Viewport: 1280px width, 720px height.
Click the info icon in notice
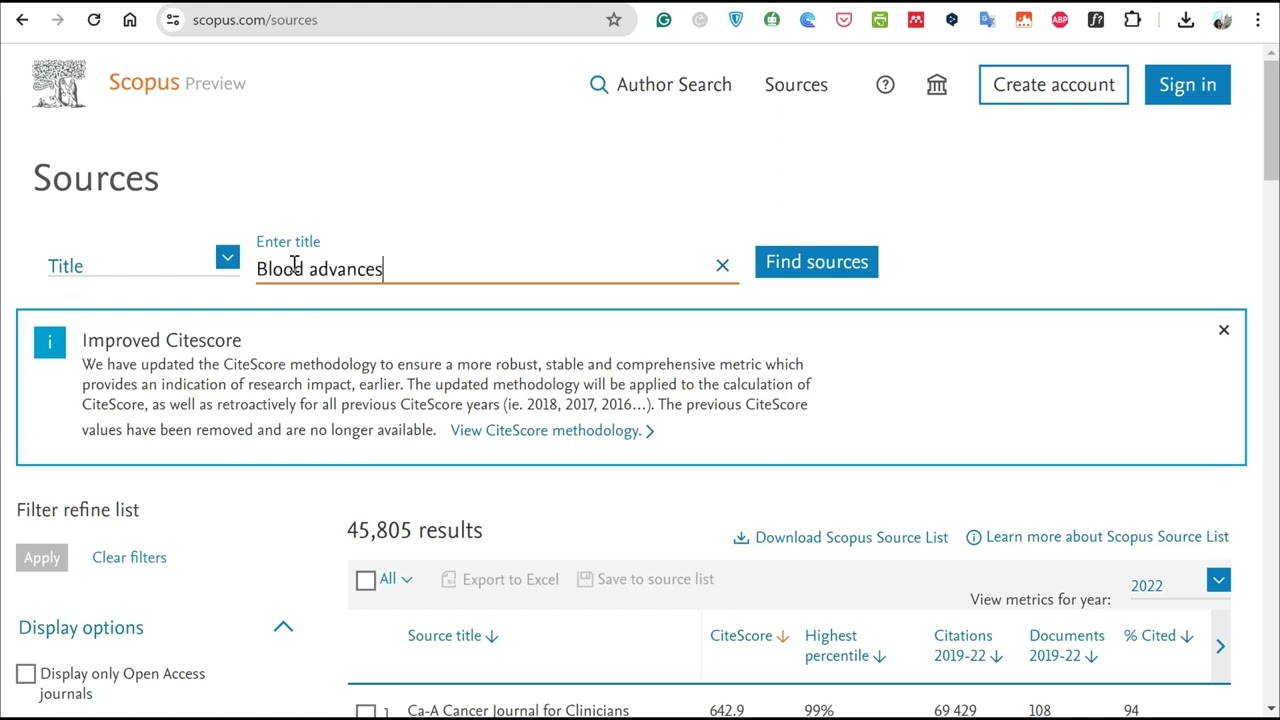tap(49, 342)
